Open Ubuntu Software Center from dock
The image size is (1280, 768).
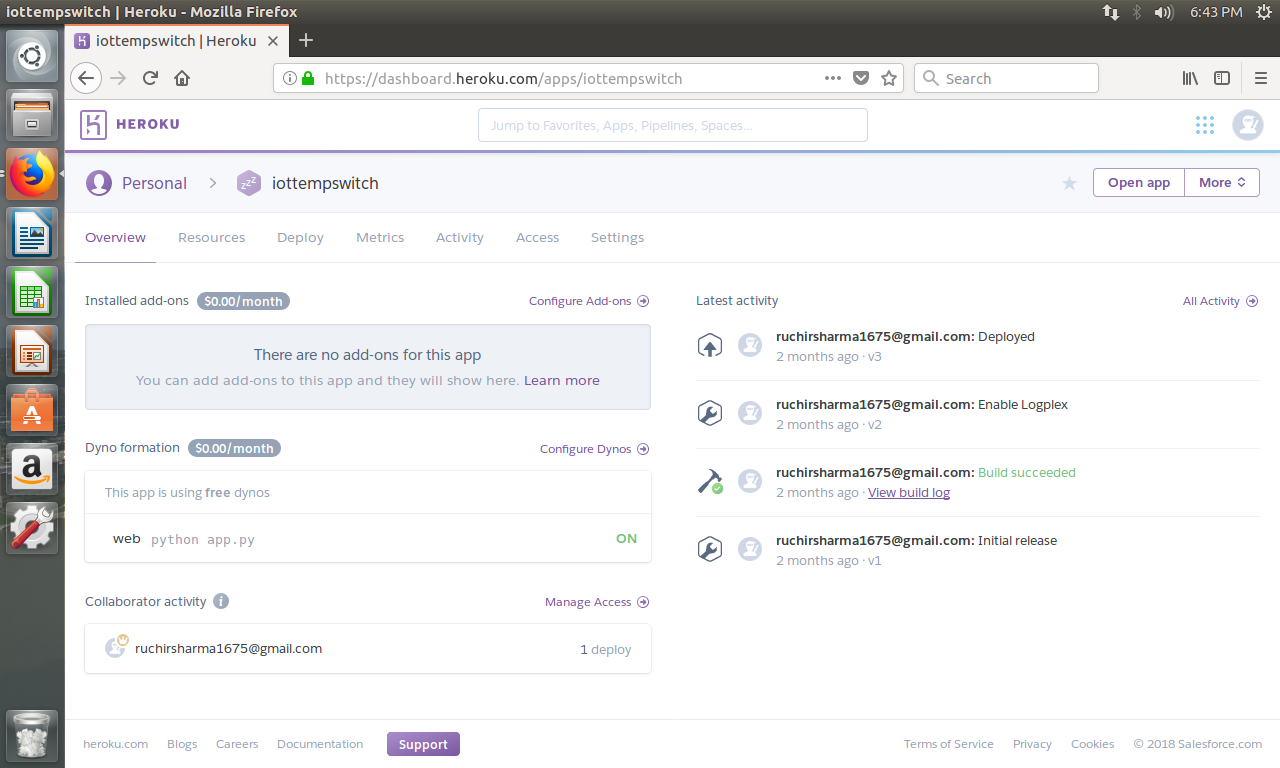tap(33, 410)
